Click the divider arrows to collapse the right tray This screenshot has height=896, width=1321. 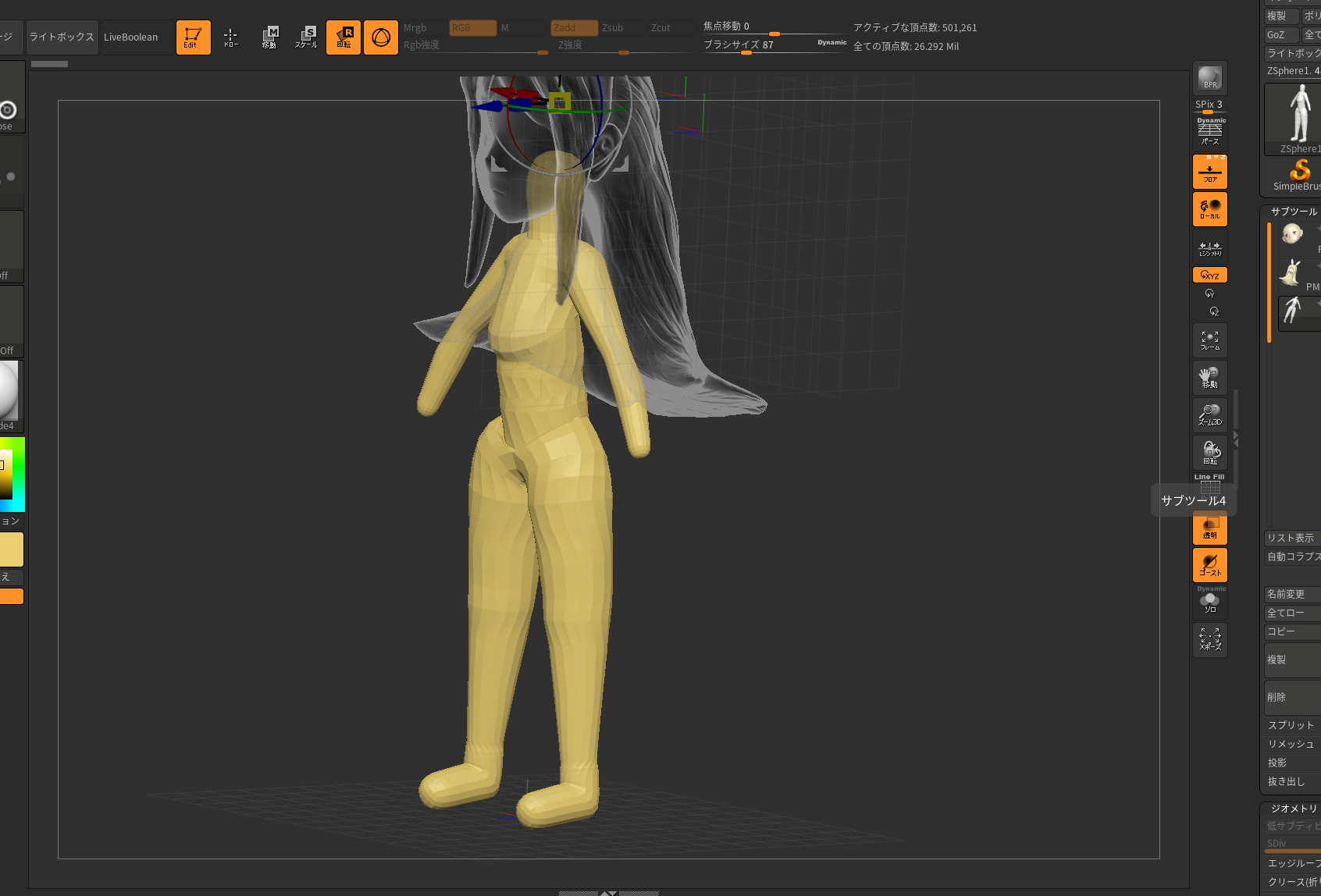(1236, 439)
